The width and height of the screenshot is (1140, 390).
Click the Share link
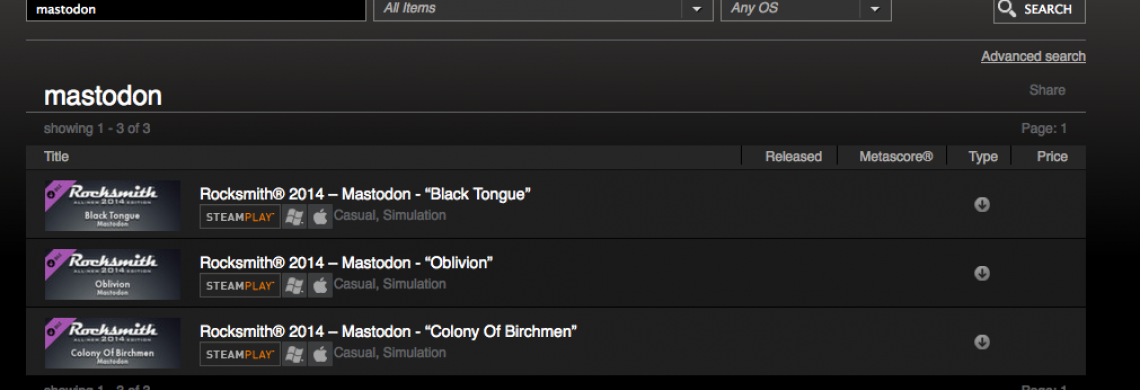pos(1047,90)
